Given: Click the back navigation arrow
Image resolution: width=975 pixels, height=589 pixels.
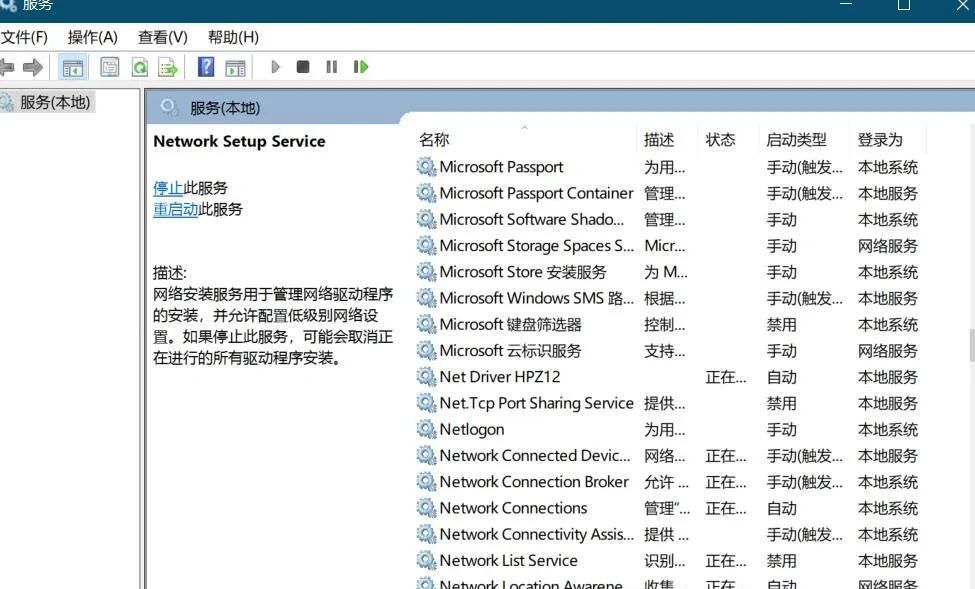Looking at the screenshot, I should [8, 66].
